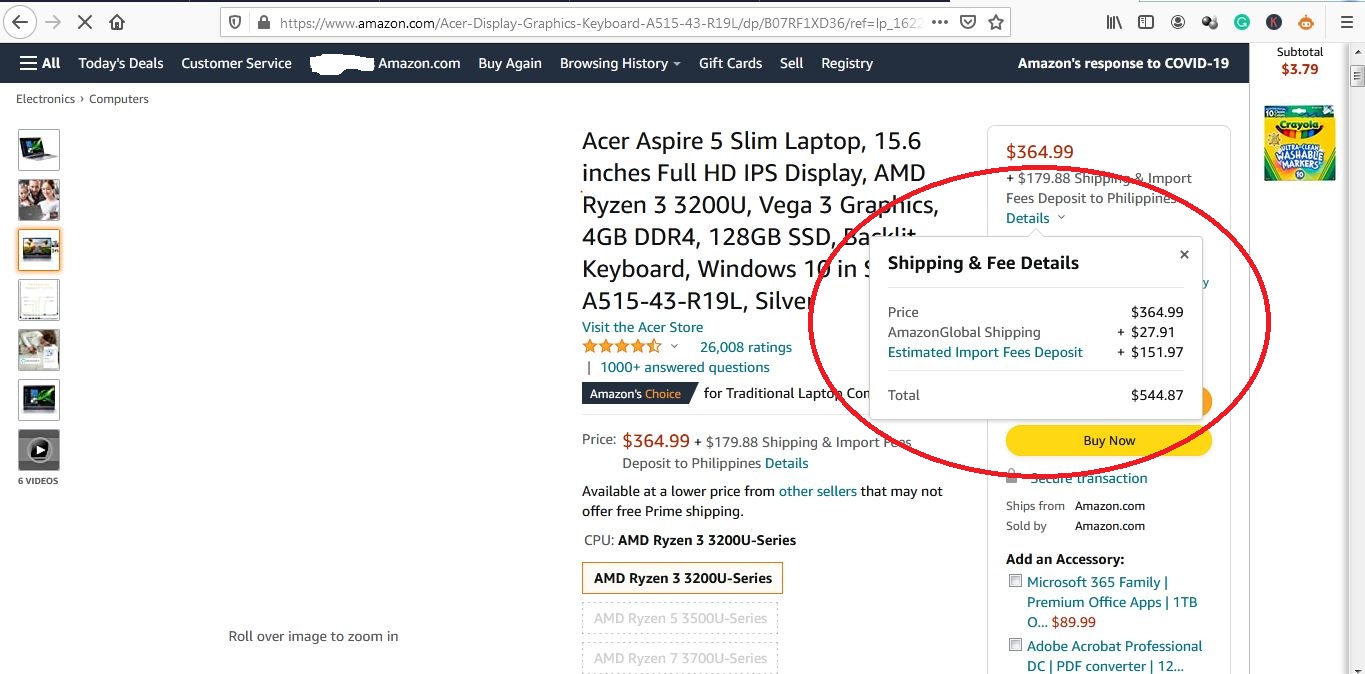Check the Microsoft 365 Family accessory box
The width and height of the screenshot is (1365, 674).
click(x=1016, y=581)
